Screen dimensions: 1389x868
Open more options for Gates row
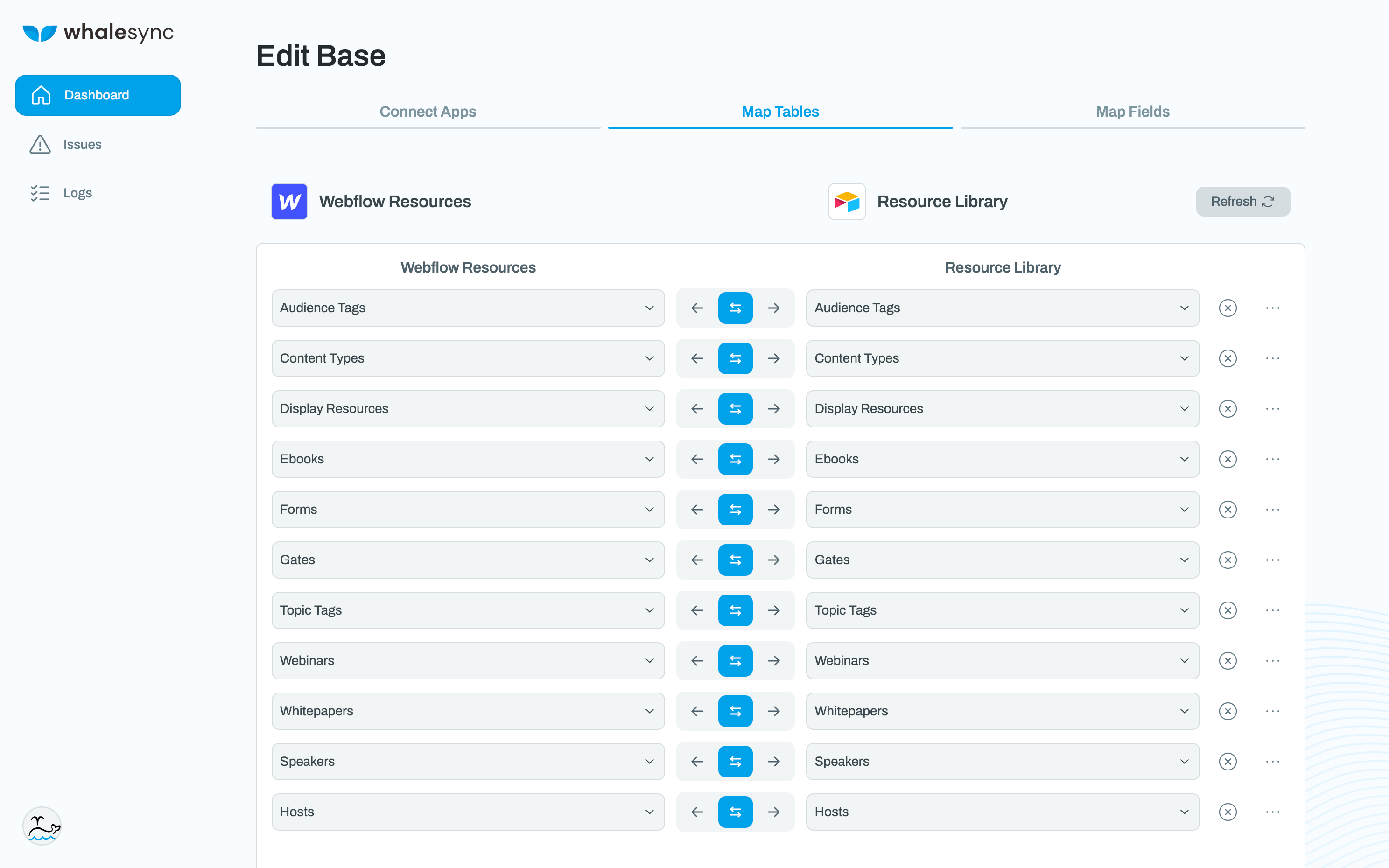(x=1272, y=560)
